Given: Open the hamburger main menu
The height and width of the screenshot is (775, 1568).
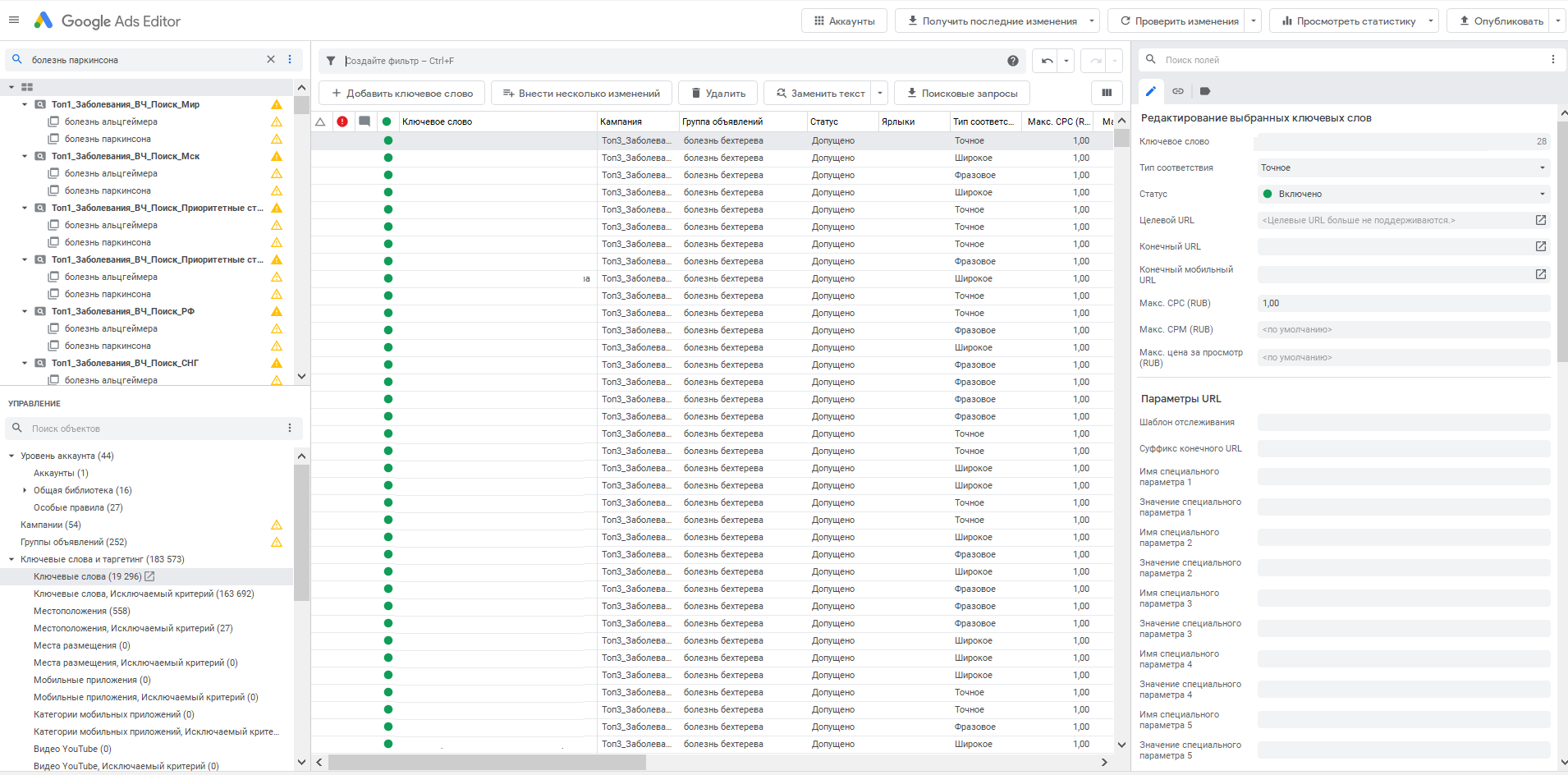Looking at the screenshot, I should (14, 21).
